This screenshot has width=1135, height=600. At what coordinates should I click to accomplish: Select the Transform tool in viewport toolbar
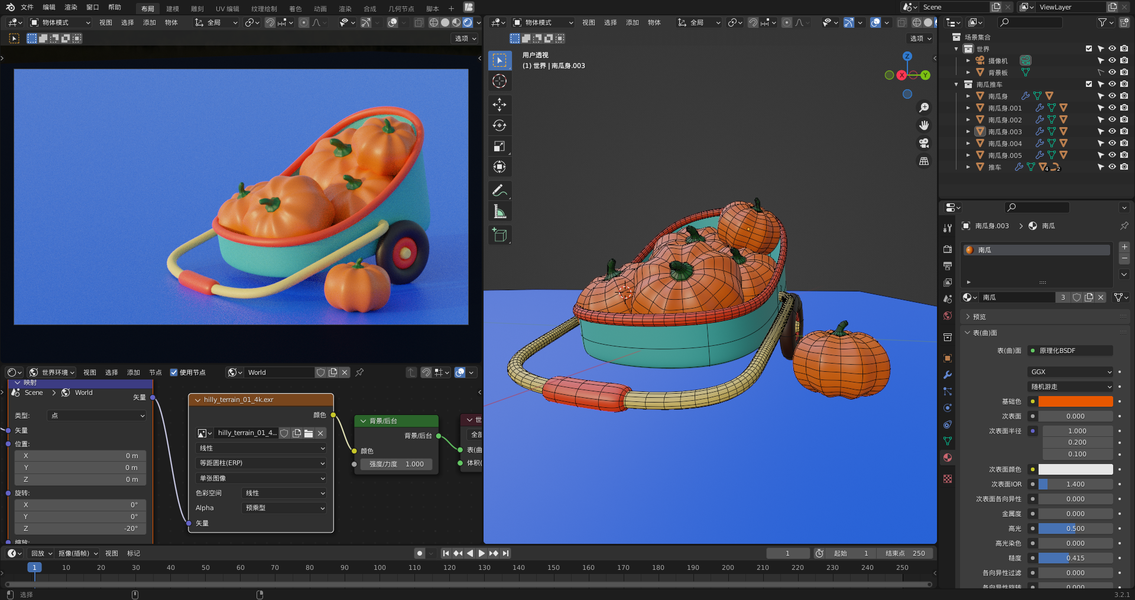499,167
